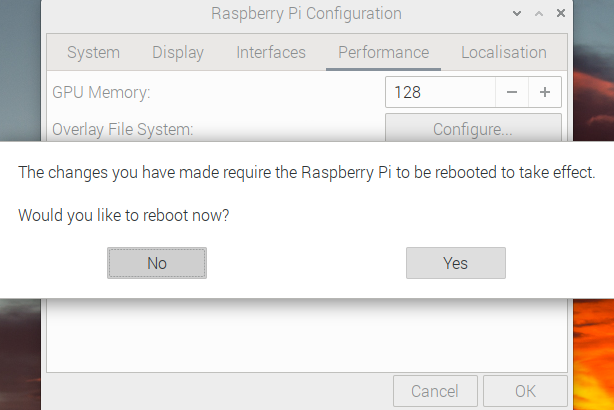Click Yes to reboot now
Screen dimensions: 614x410
click(x=455, y=263)
